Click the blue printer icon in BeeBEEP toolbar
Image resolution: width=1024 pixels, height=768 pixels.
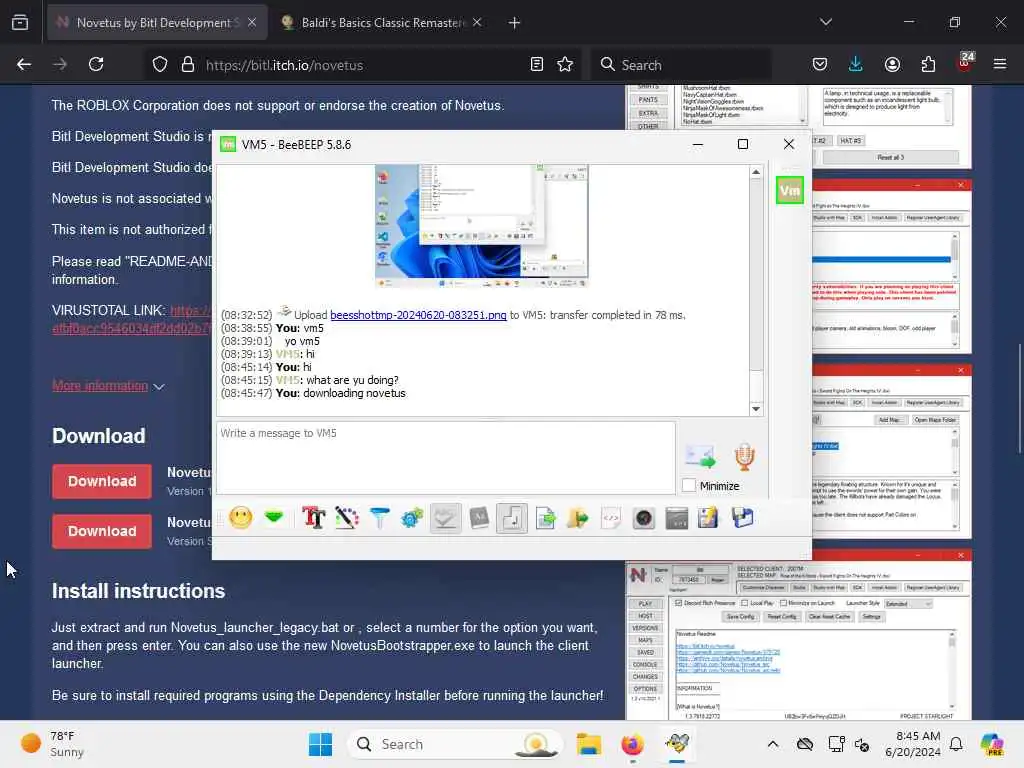point(743,519)
